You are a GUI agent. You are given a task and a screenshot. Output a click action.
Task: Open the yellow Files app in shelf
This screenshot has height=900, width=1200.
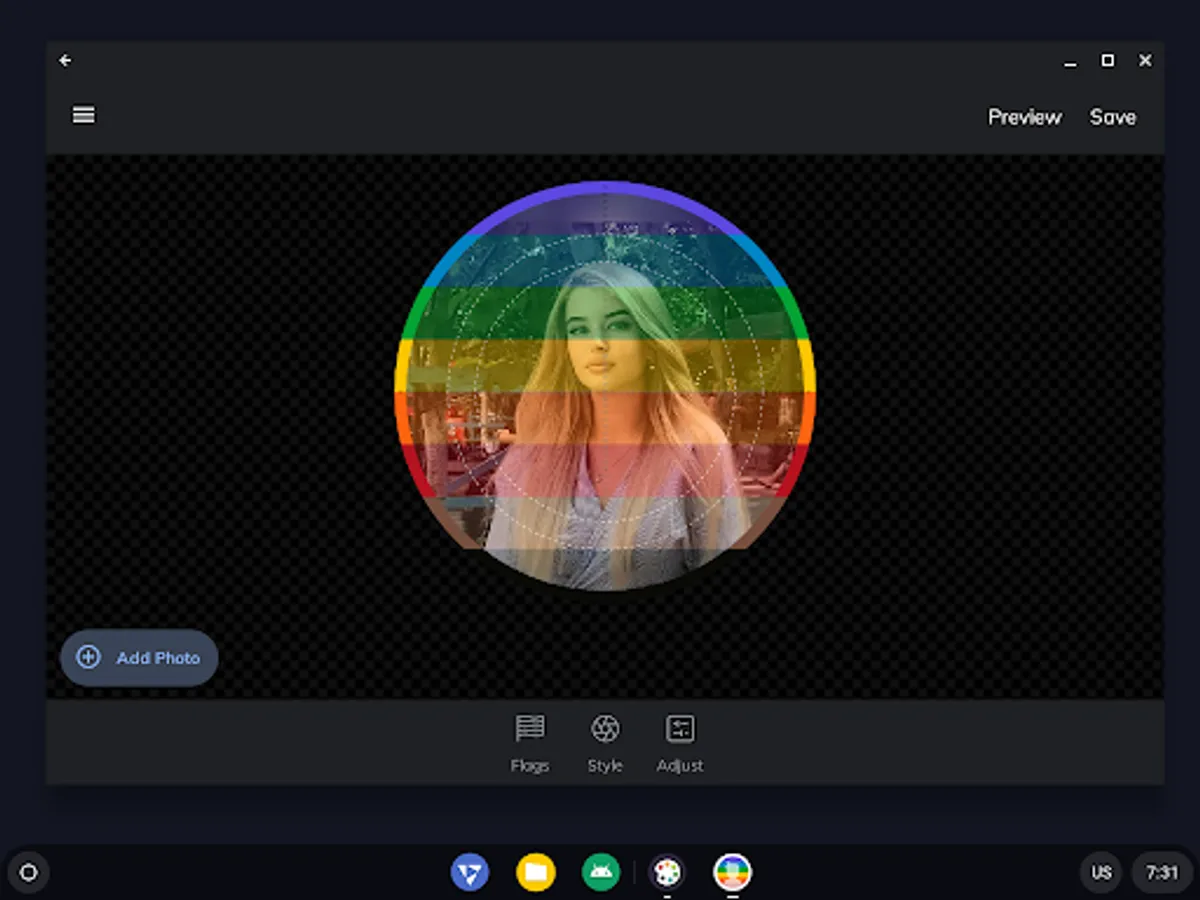pyautogui.click(x=536, y=872)
